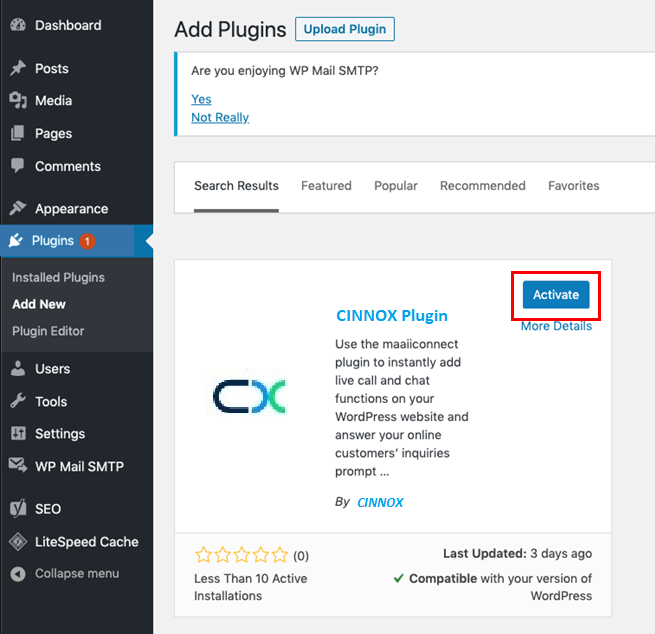Activate the CINNOX Plugin
The width and height of the screenshot is (655, 634).
pyautogui.click(x=556, y=295)
